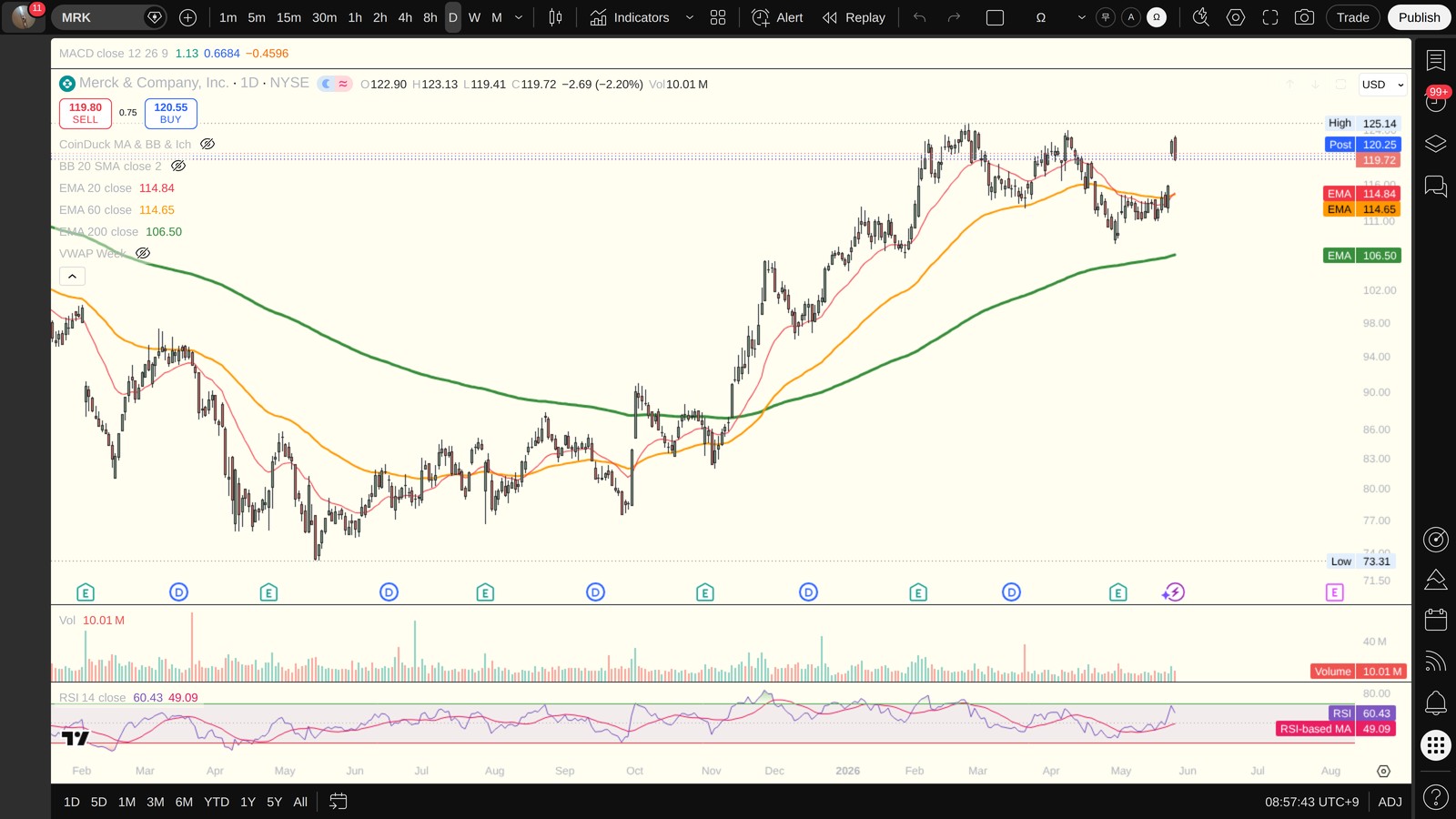Create an Alert
The height and width of the screenshot is (819, 1456).
tap(778, 17)
